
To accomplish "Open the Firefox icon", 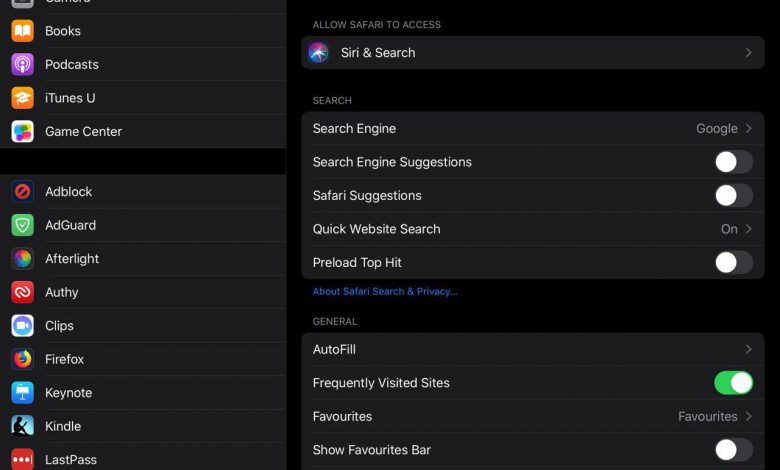I will [22, 359].
